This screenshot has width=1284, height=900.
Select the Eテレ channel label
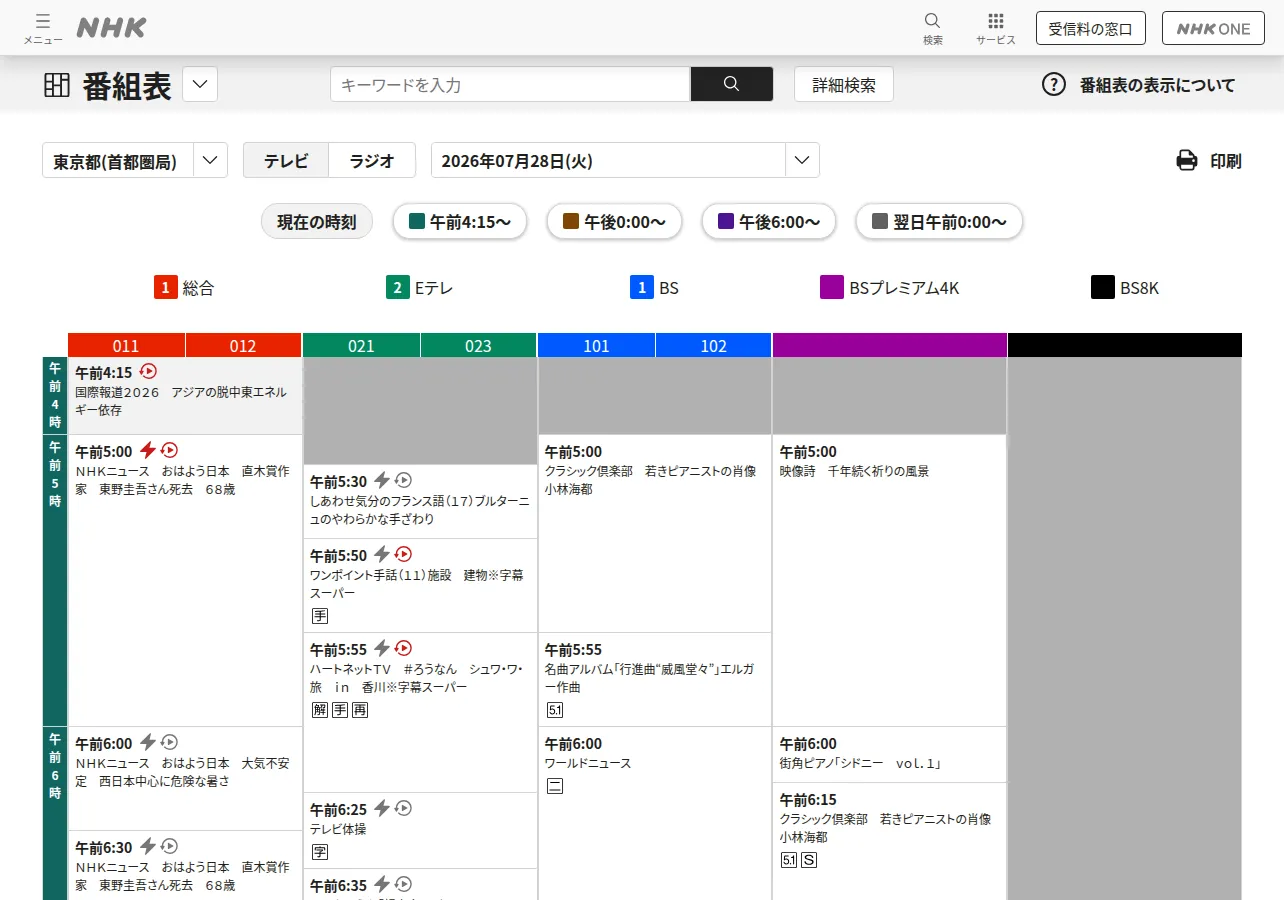coord(420,288)
